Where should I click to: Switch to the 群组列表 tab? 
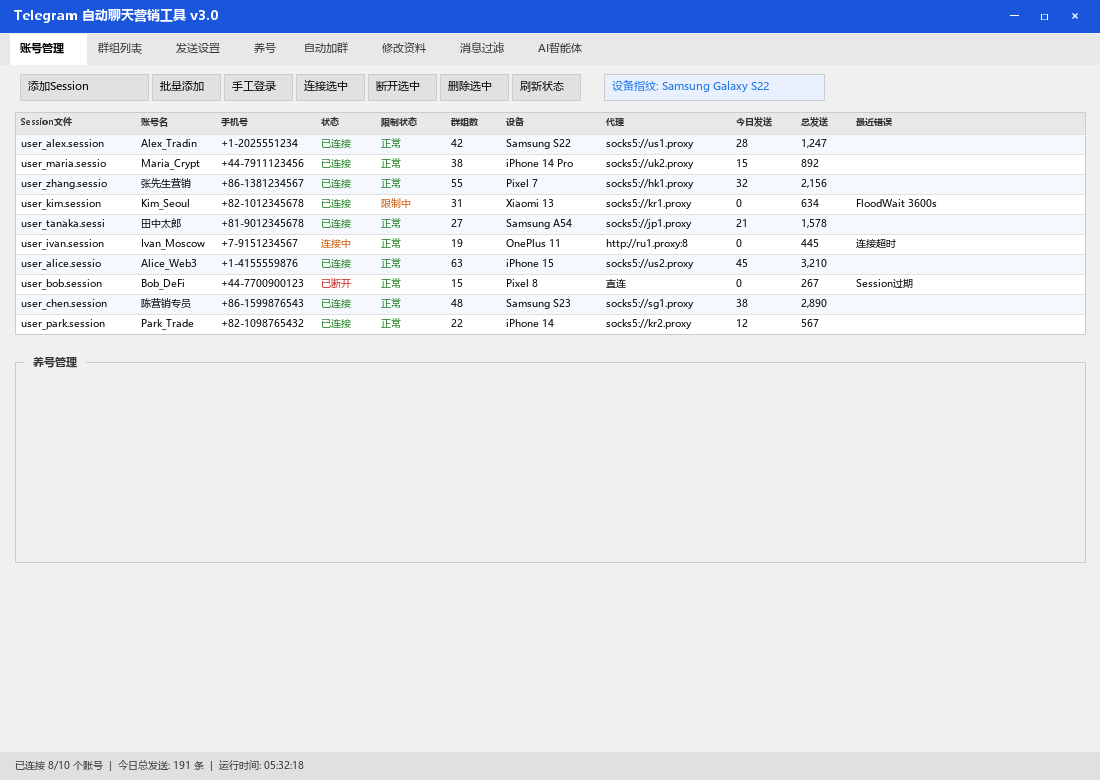(x=120, y=48)
